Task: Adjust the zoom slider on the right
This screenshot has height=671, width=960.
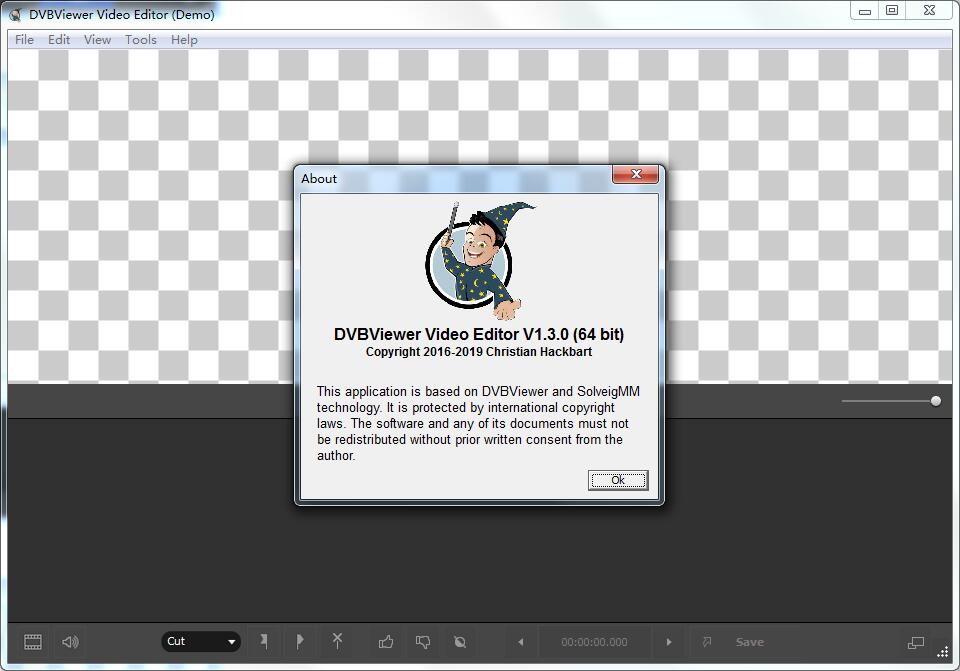Action: point(935,400)
